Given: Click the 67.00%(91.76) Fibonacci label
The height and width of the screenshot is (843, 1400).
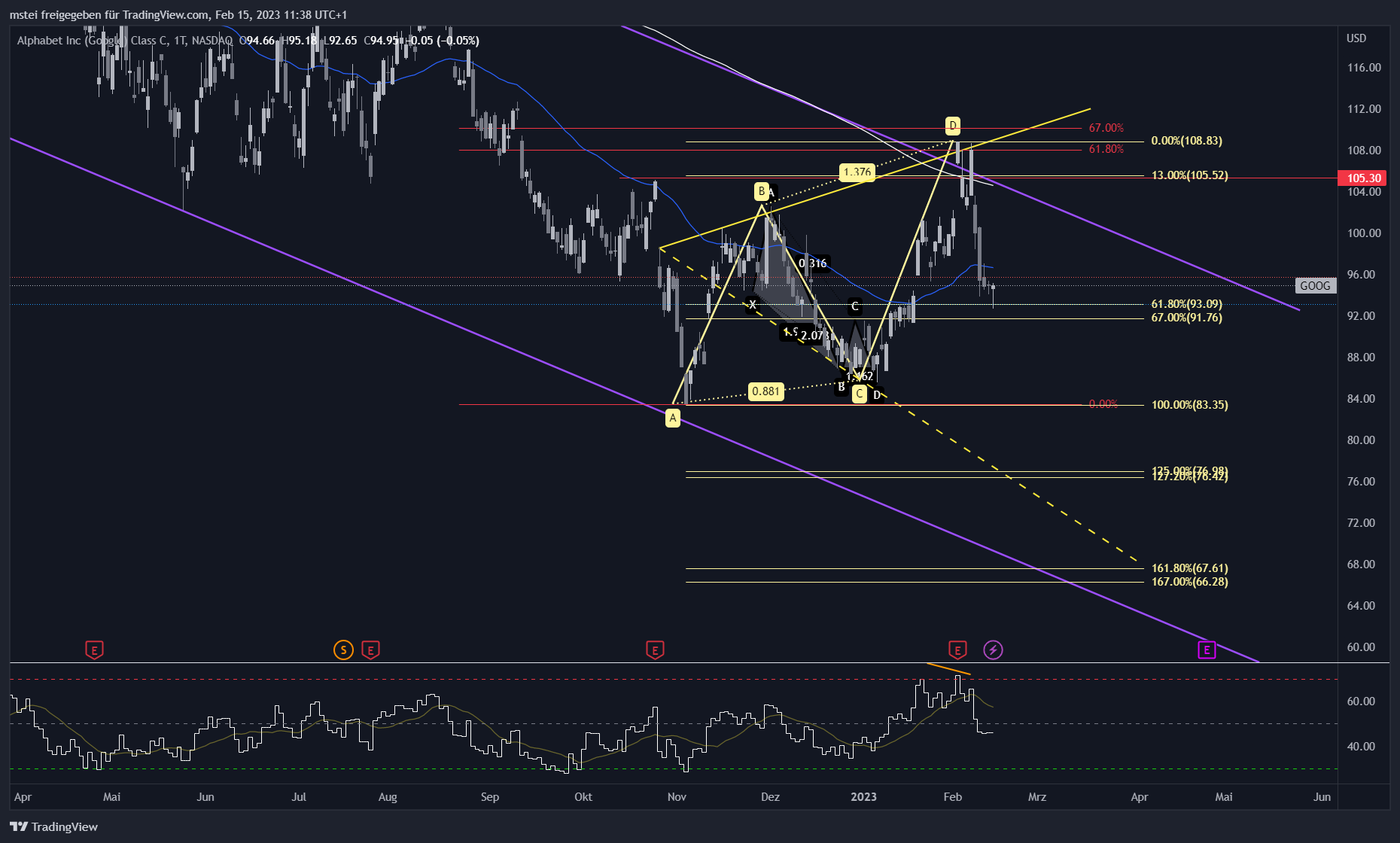Looking at the screenshot, I should click(1187, 318).
